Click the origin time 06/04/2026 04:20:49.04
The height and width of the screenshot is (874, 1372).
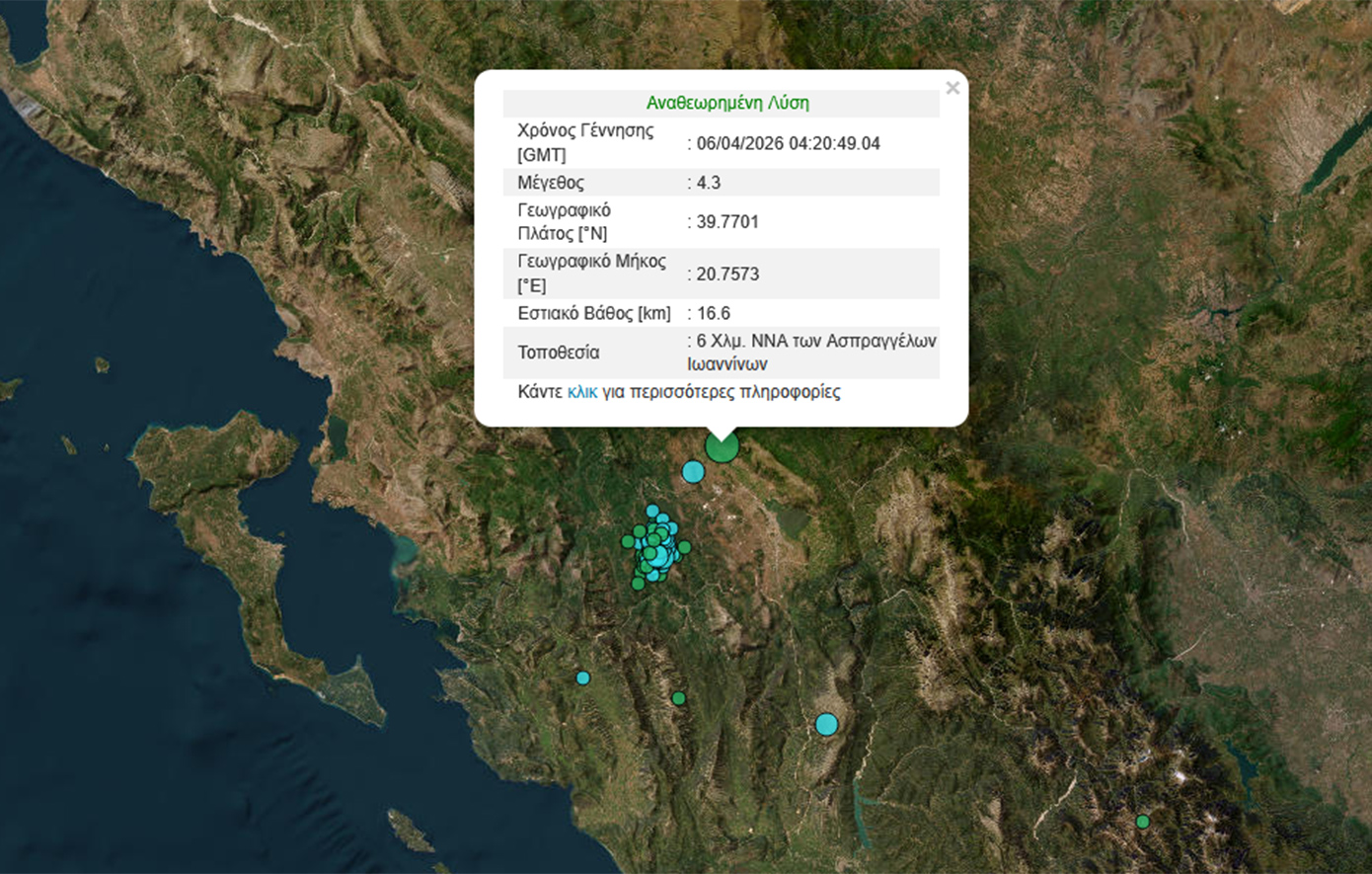click(788, 143)
